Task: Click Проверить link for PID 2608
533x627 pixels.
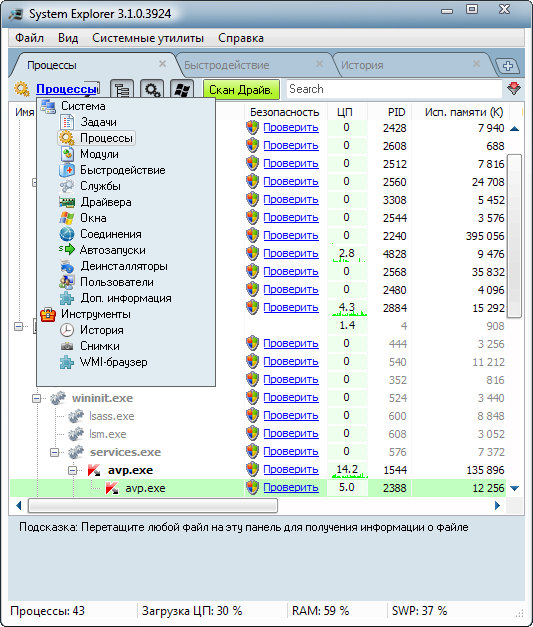Action: 291,146
